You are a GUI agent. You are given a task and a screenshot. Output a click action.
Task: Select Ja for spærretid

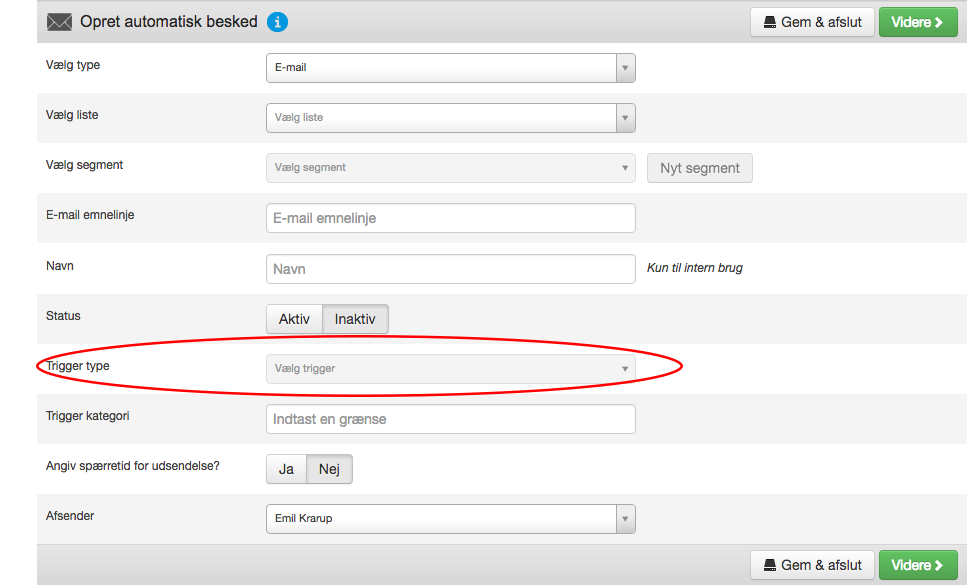[286, 469]
